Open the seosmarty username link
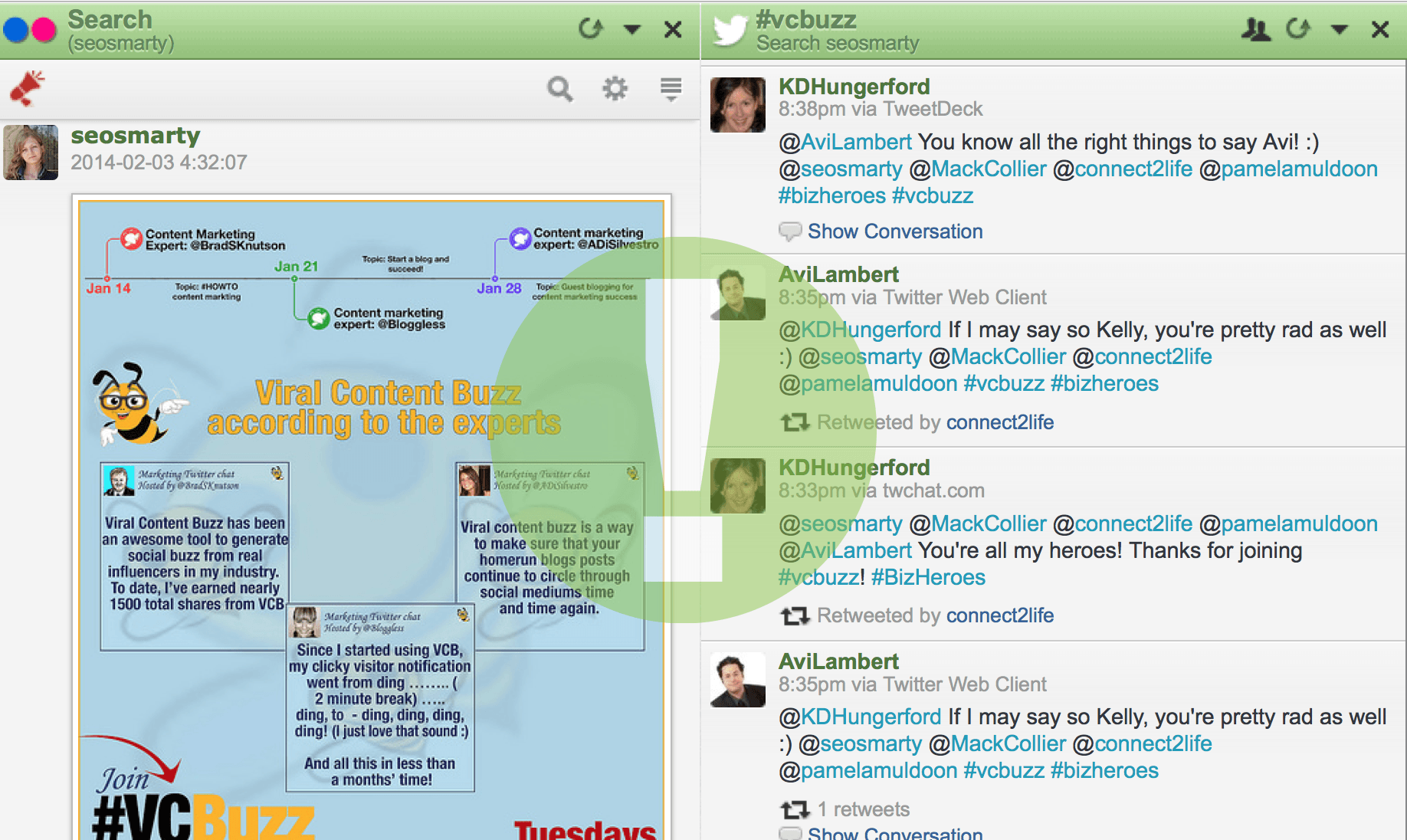Screen dimensions: 1407x840 click(136, 136)
